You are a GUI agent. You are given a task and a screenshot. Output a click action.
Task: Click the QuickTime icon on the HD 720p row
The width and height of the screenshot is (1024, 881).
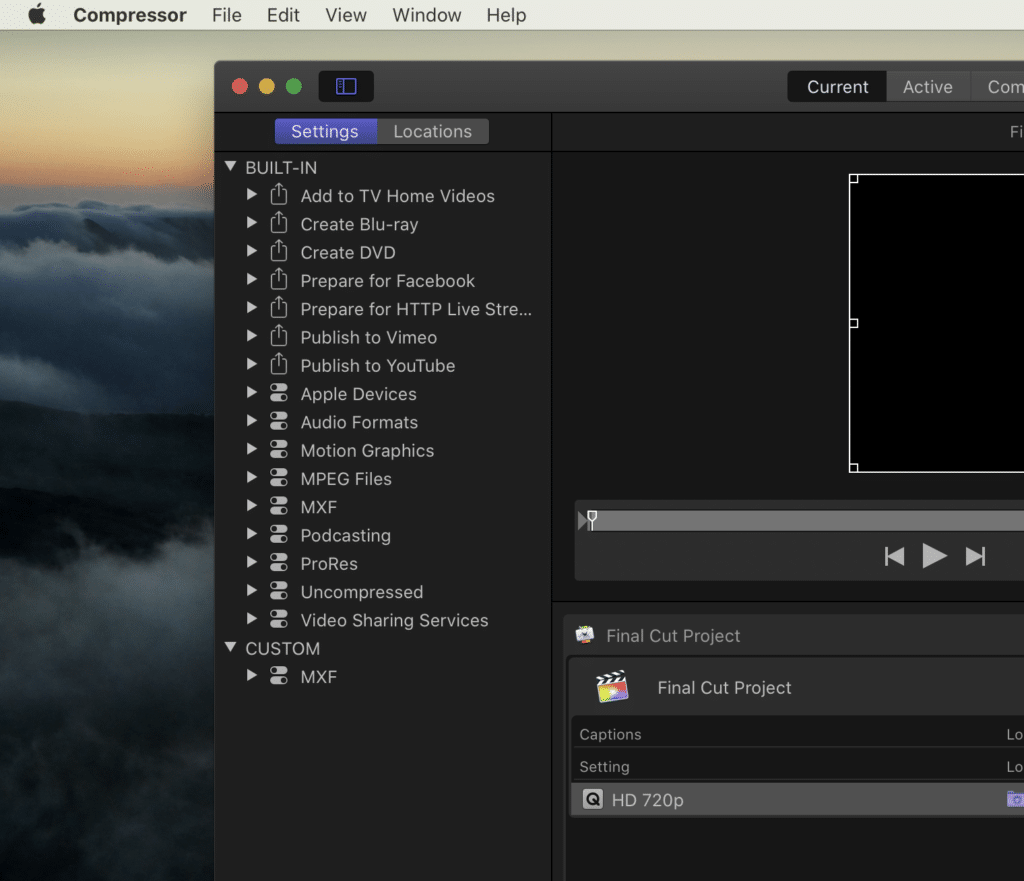(x=592, y=799)
